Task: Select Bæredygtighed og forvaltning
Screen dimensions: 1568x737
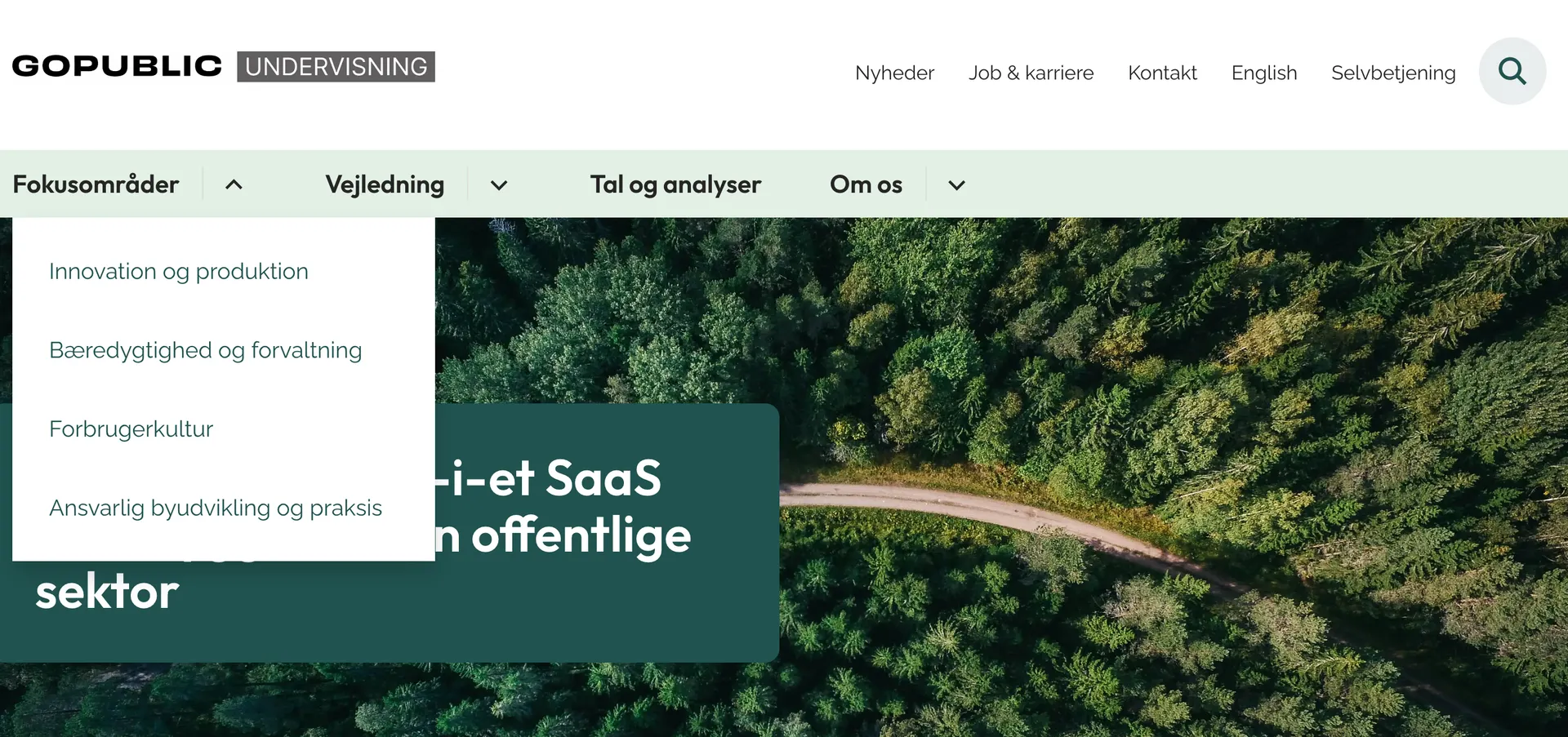Action: [x=205, y=350]
